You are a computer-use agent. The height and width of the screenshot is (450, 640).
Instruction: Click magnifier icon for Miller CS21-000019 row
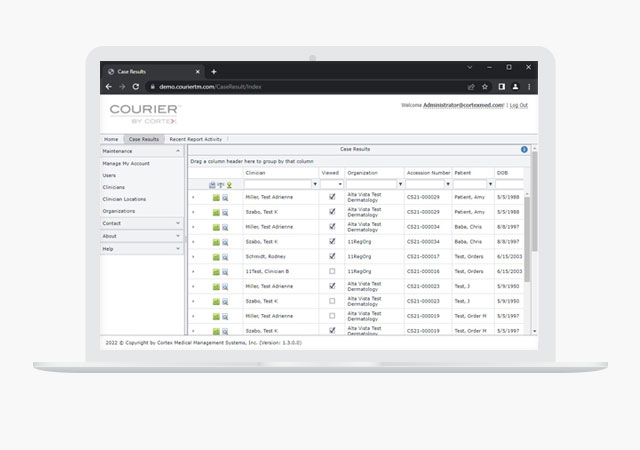[225, 316]
